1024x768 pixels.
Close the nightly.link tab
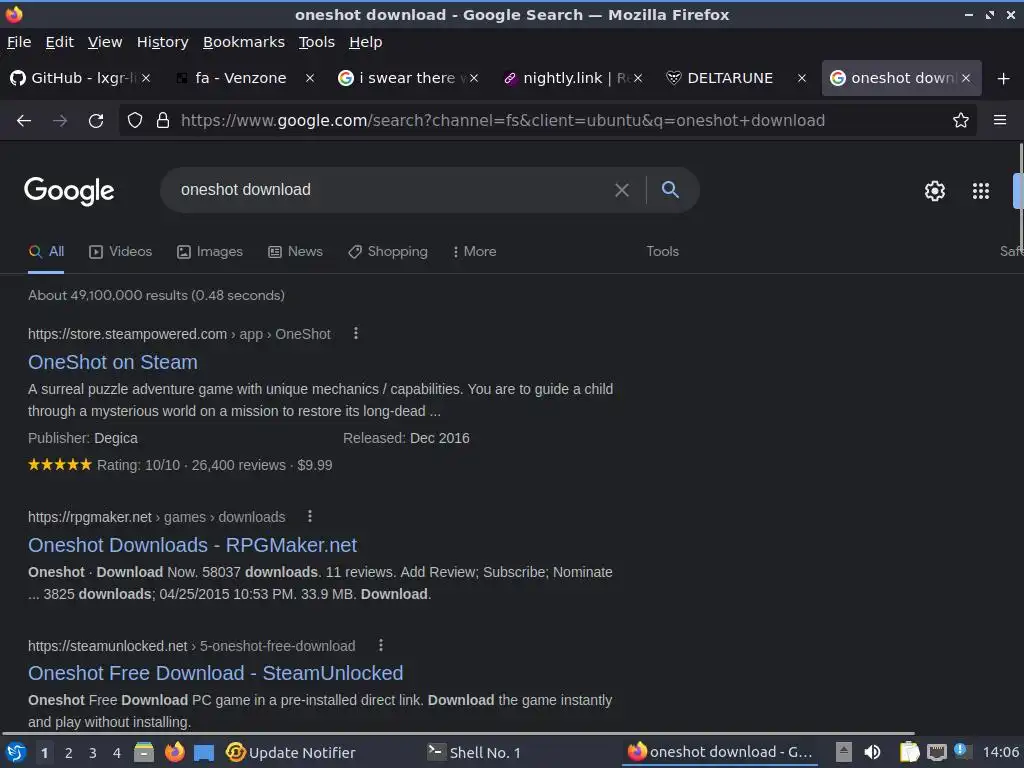click(x=638, y=78)
